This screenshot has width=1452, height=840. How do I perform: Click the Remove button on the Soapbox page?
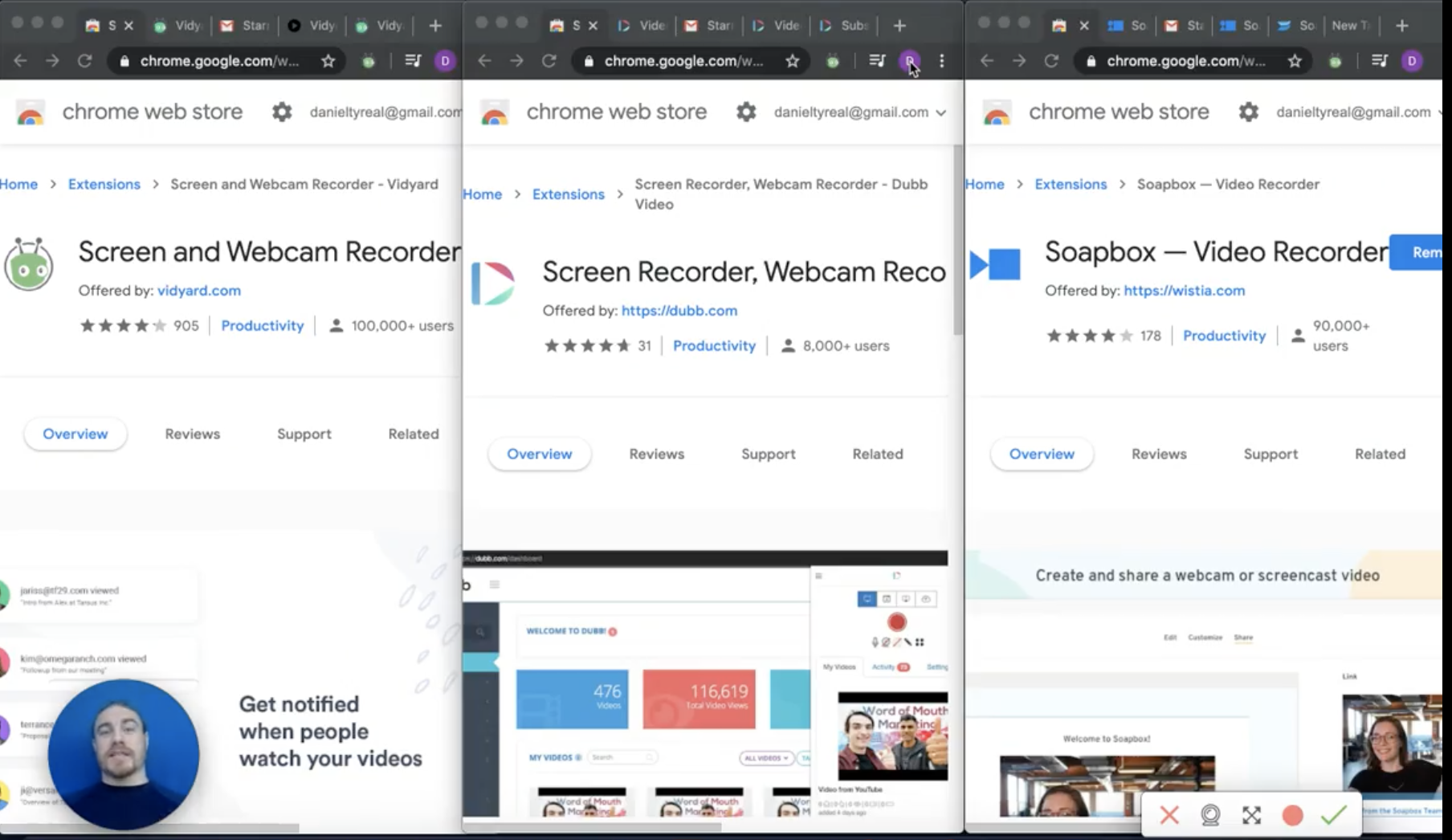pos(1417,252)
